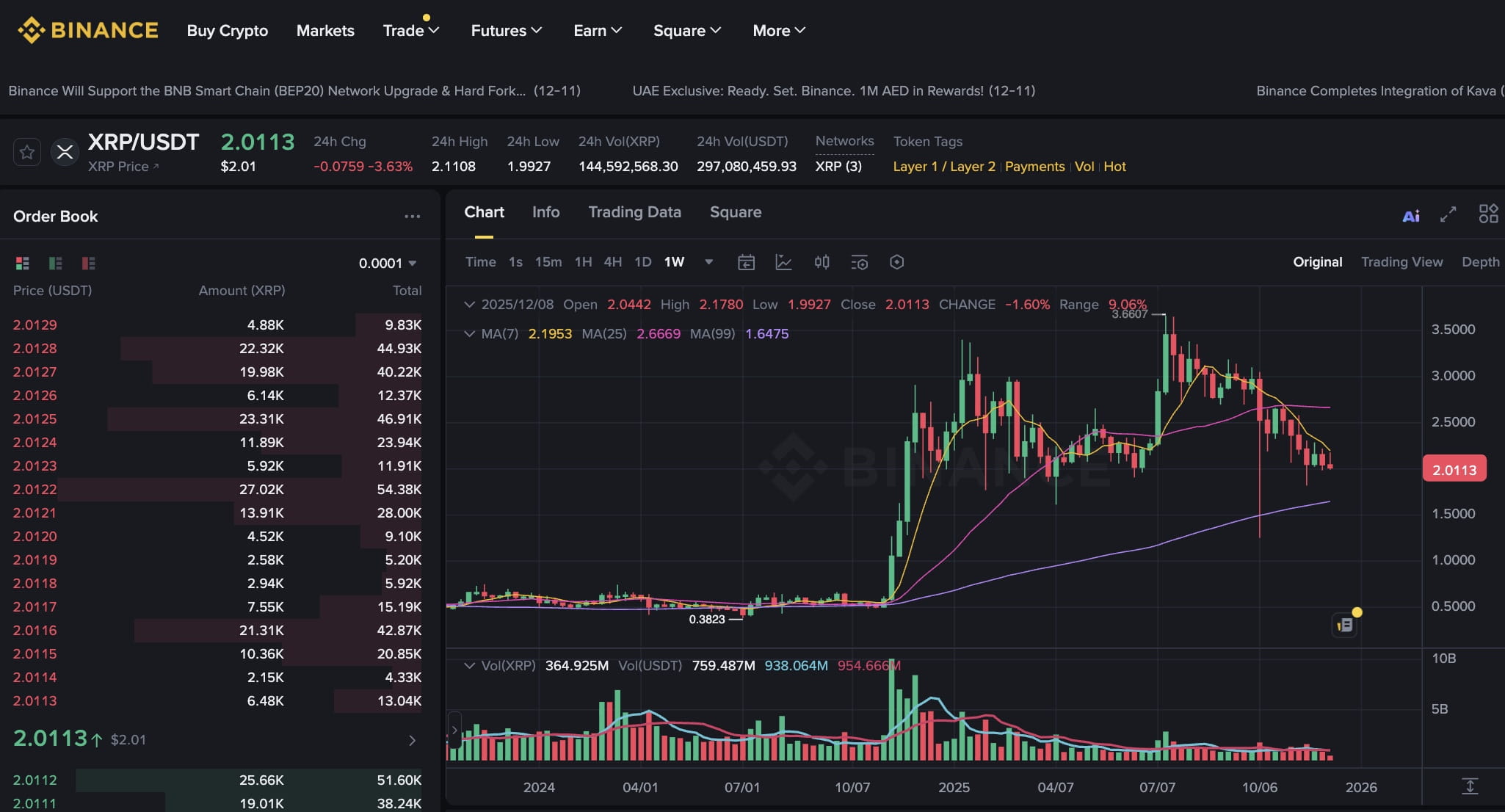Open the candlestick display settings icon
The image size is (1505, 812).
pos(822,262)
